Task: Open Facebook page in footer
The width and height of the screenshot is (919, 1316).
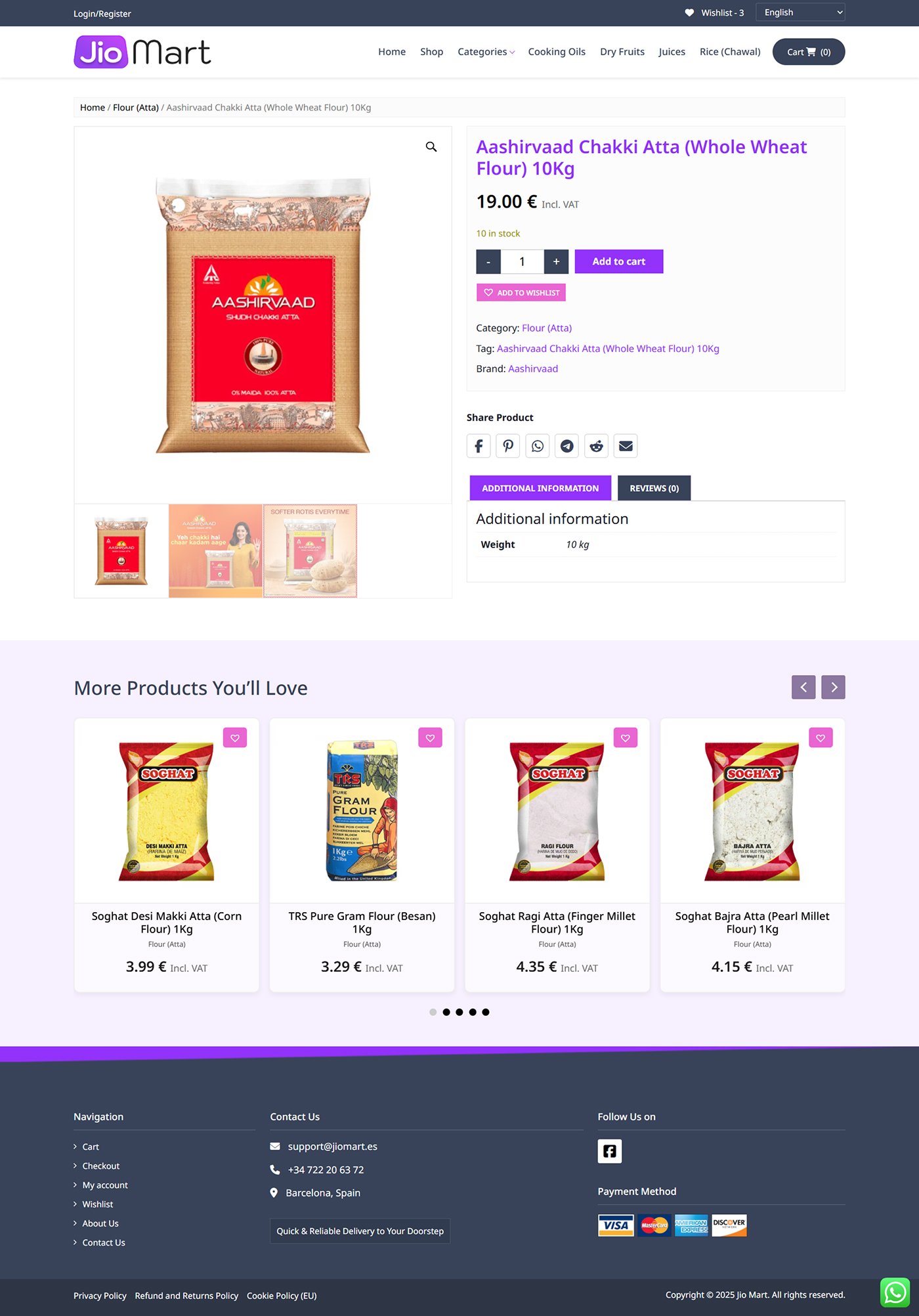Action: coord(610,1151)
